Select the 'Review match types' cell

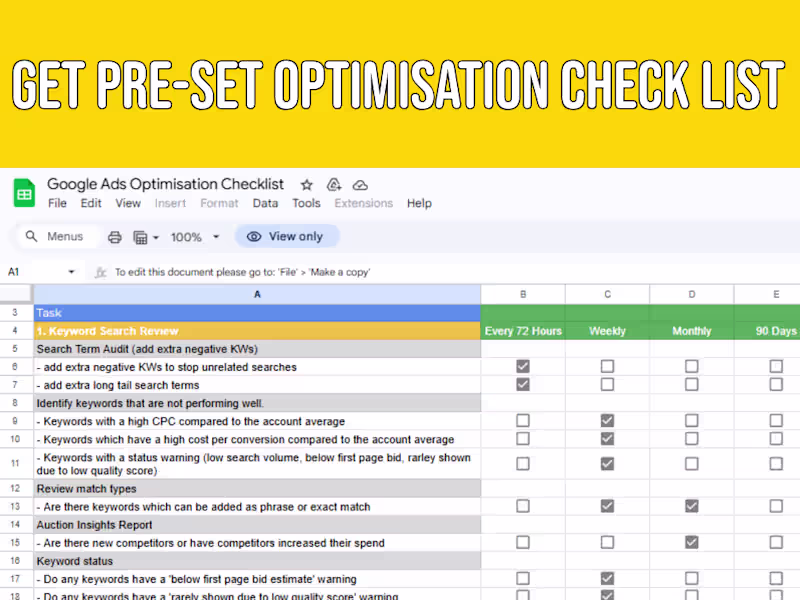click(257, 488)
